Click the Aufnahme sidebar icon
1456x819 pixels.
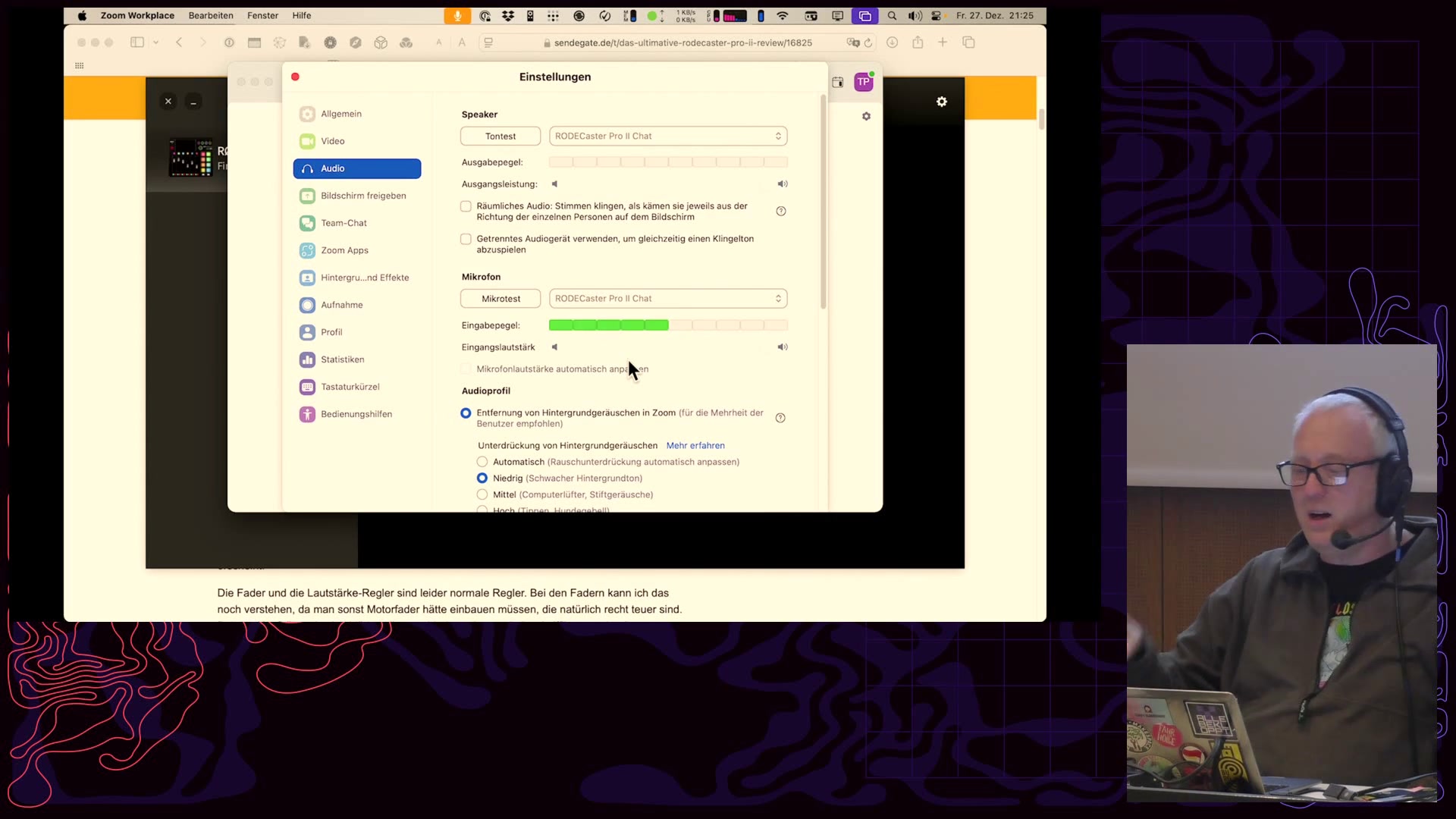coord(307,305)
